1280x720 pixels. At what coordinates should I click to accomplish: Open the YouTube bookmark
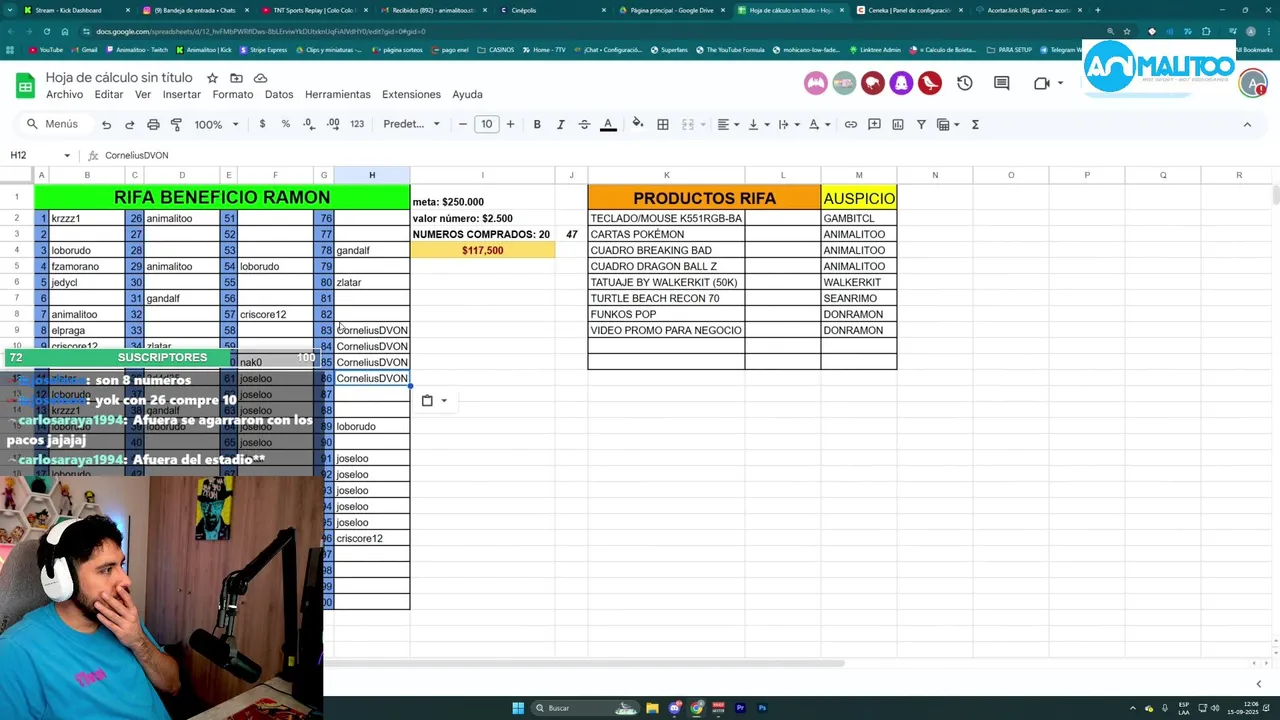click(46, 50)
